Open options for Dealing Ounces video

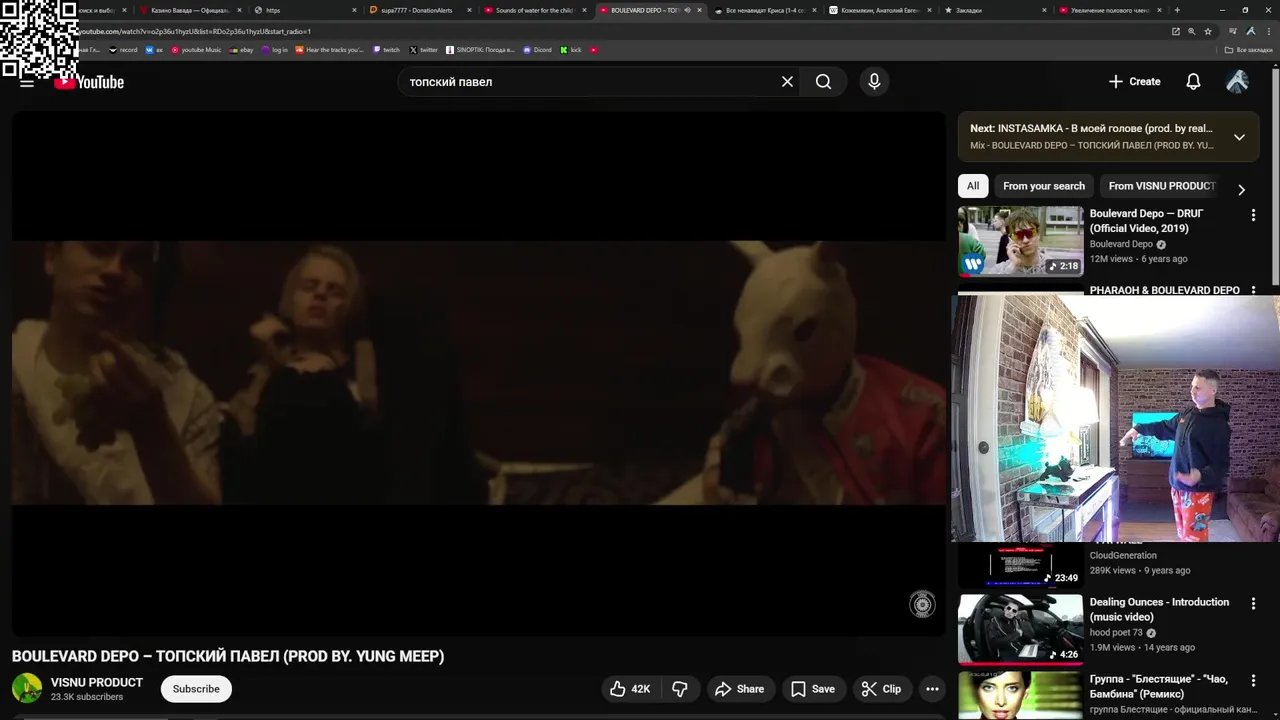tap(1253, 604)
